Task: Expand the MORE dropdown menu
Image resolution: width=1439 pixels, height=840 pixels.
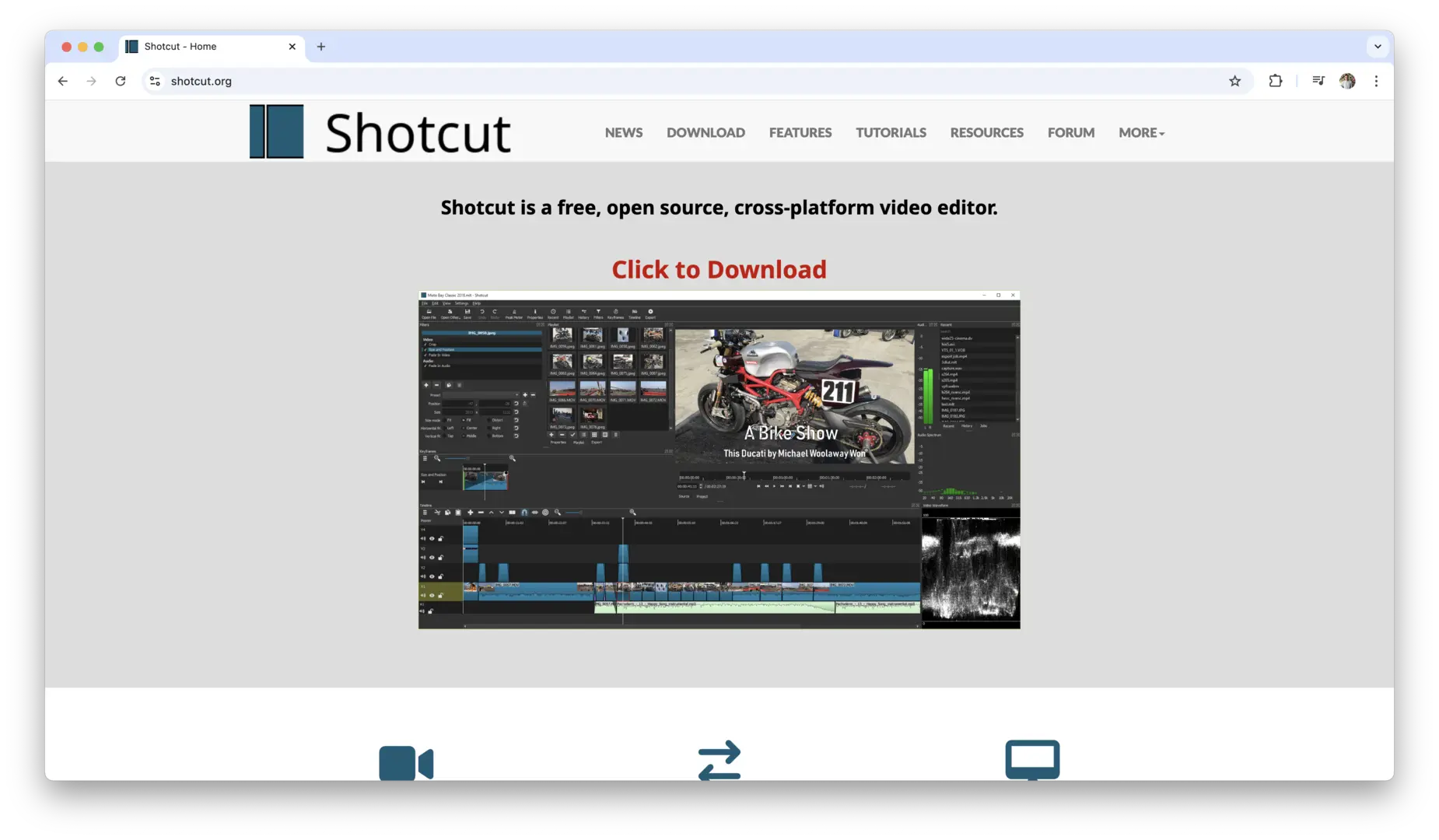Action: click(x=1141, y=133)
